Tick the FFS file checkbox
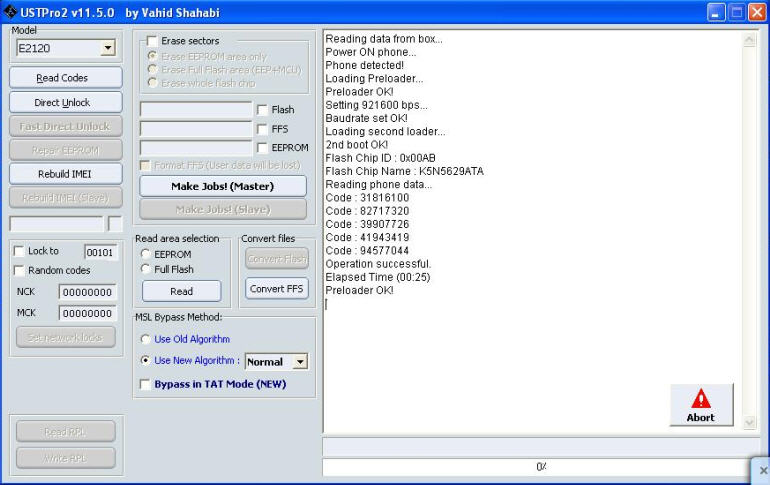 point(262,129)
